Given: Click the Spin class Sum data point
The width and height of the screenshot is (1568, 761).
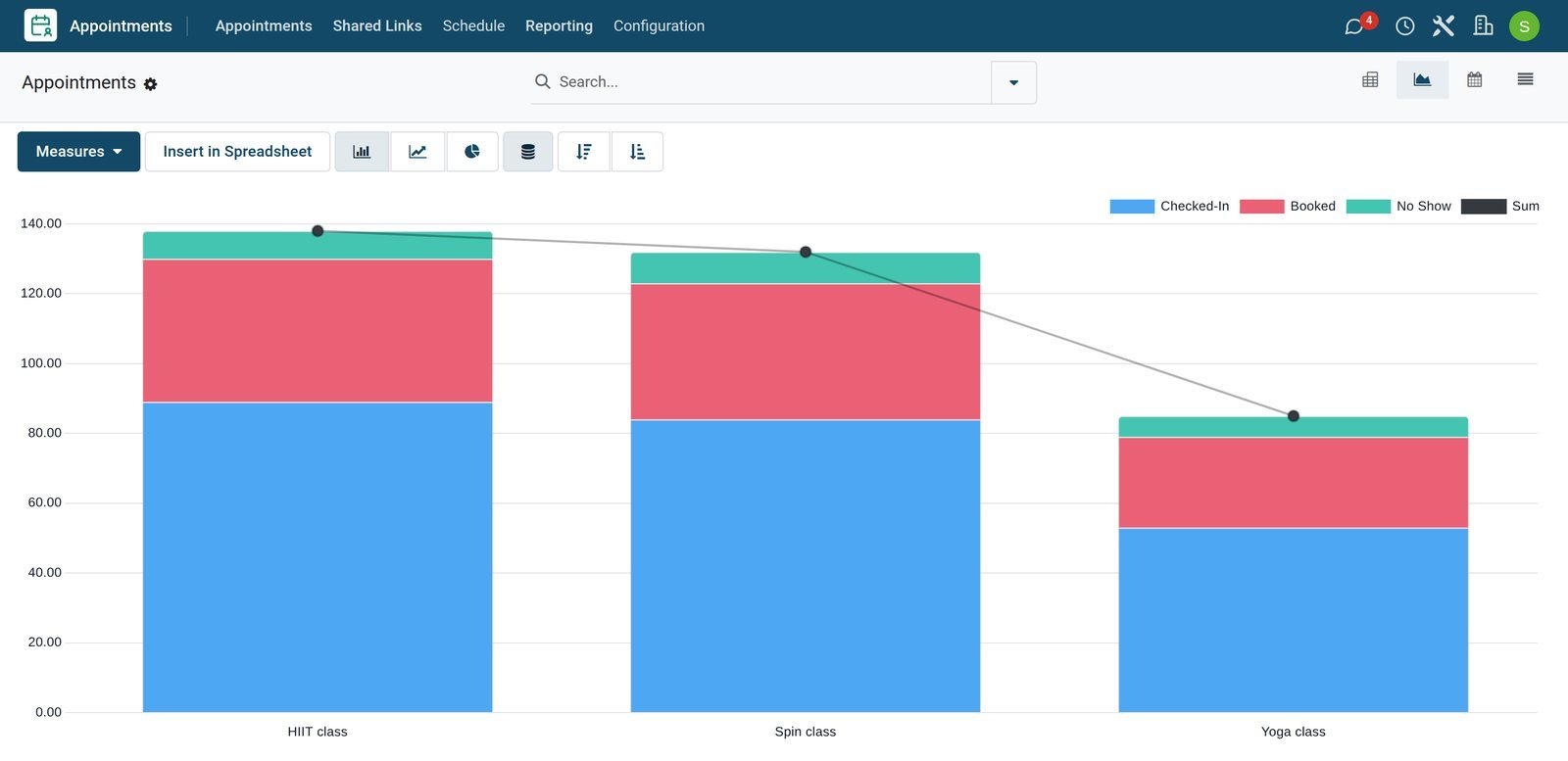Looking at the screenshot, I should point(806,252).
